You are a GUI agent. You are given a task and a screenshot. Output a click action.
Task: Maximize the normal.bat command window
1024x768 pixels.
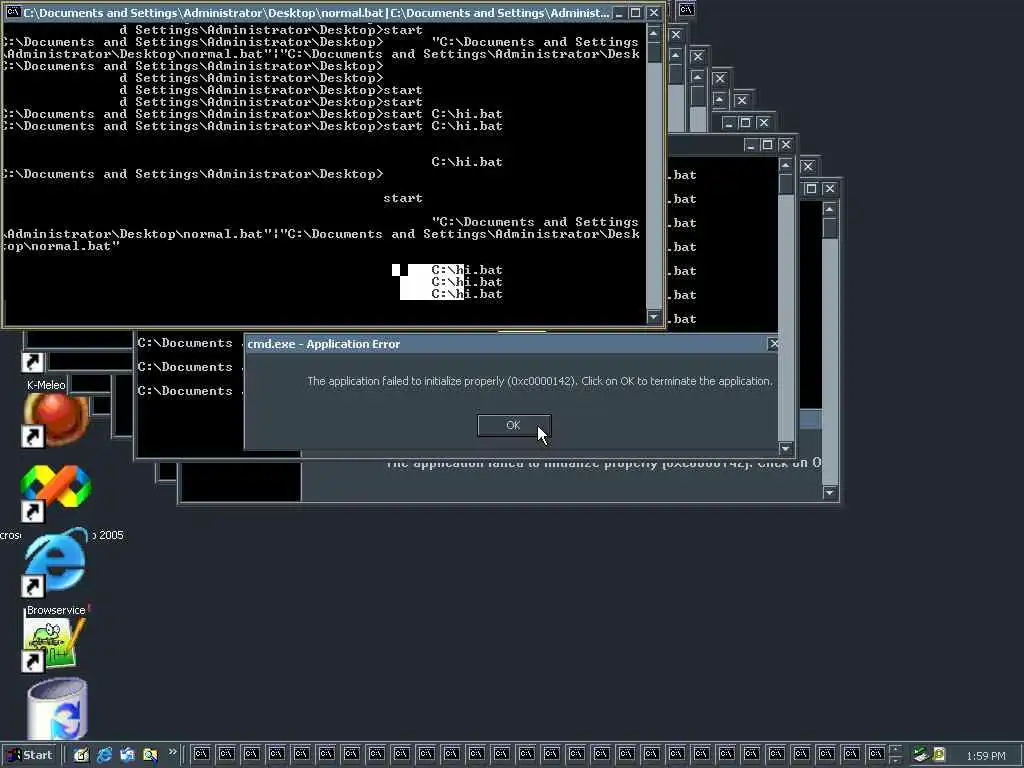(x=635, y=12)
